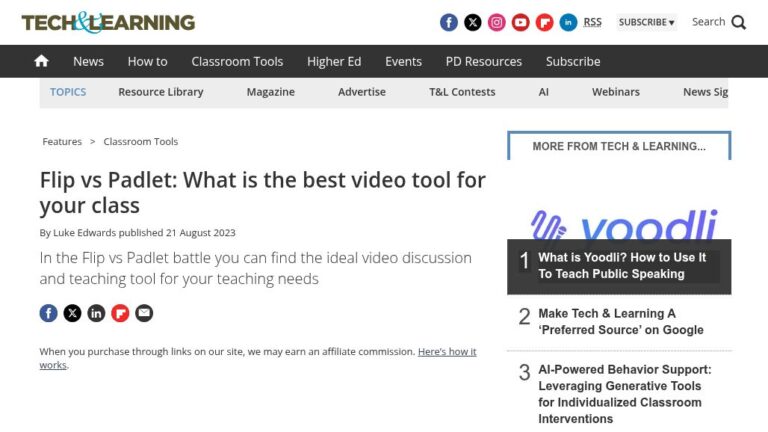
Task: Switch to the Webinars topic tab
Action: click(x=615, y=92)
